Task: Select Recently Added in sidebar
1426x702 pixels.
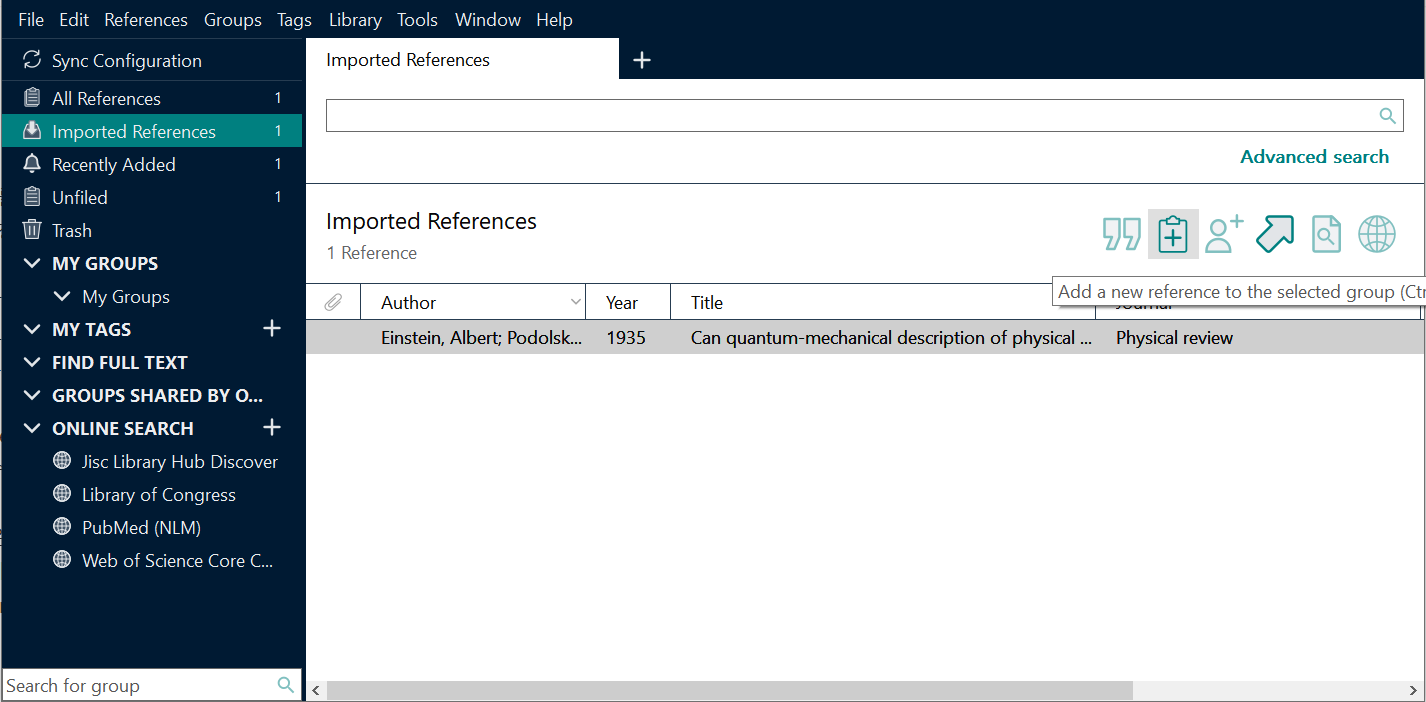Action: click(152, 164)
